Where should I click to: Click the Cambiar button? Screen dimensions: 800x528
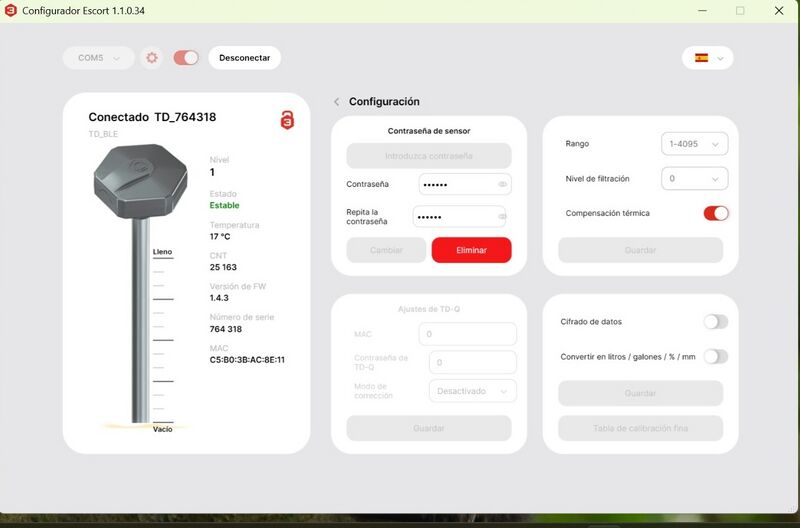(x=386, y=250)
